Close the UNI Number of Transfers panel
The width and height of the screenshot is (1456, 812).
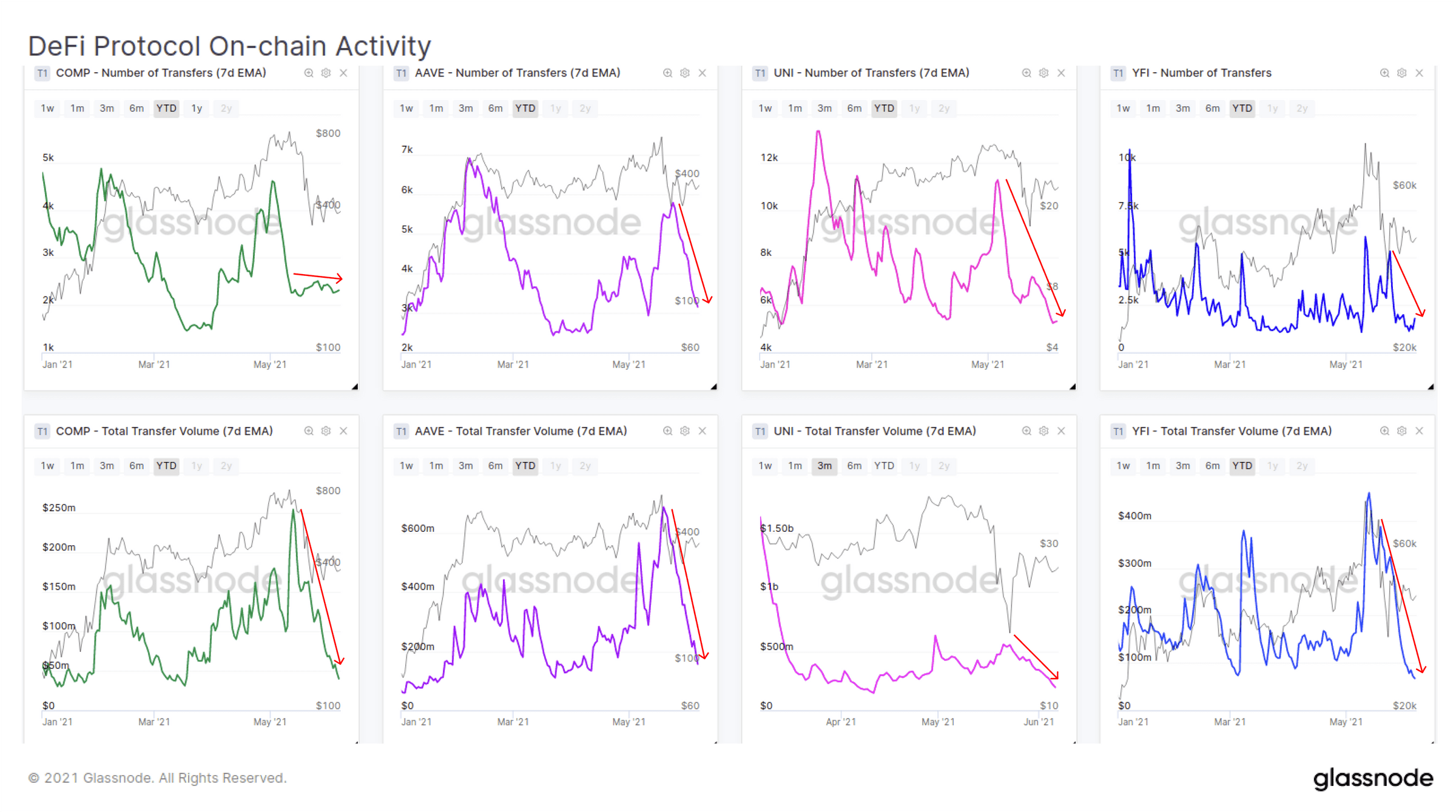(x=1061, y=73)
